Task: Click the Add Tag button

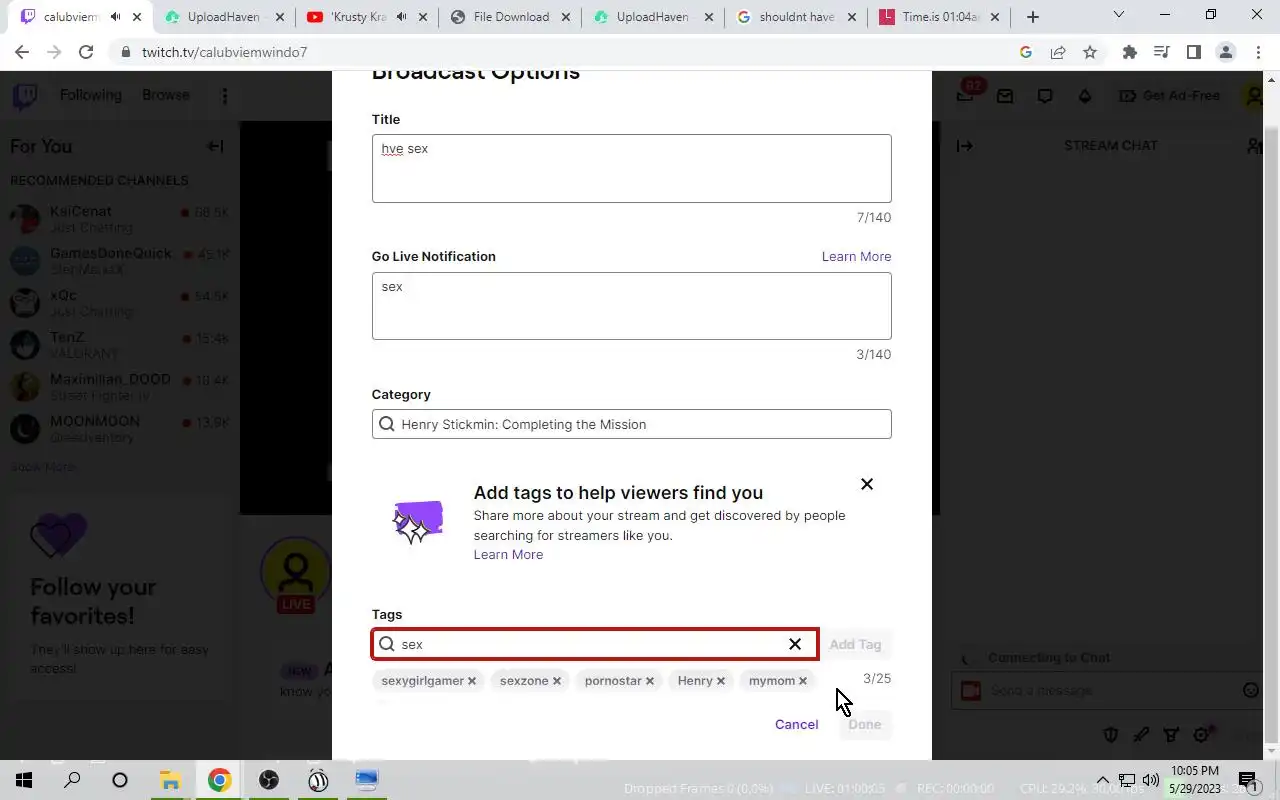Action: [x=855, y=644]
